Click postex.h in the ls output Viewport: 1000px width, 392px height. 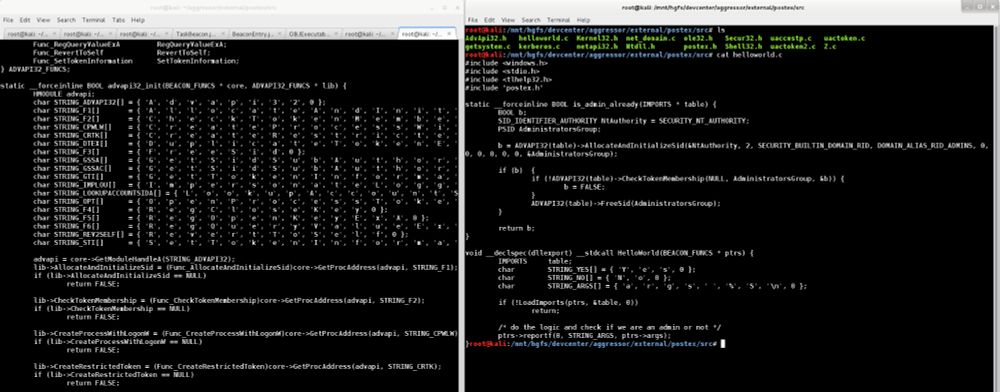pyautogui.click(x=700, y=47)
